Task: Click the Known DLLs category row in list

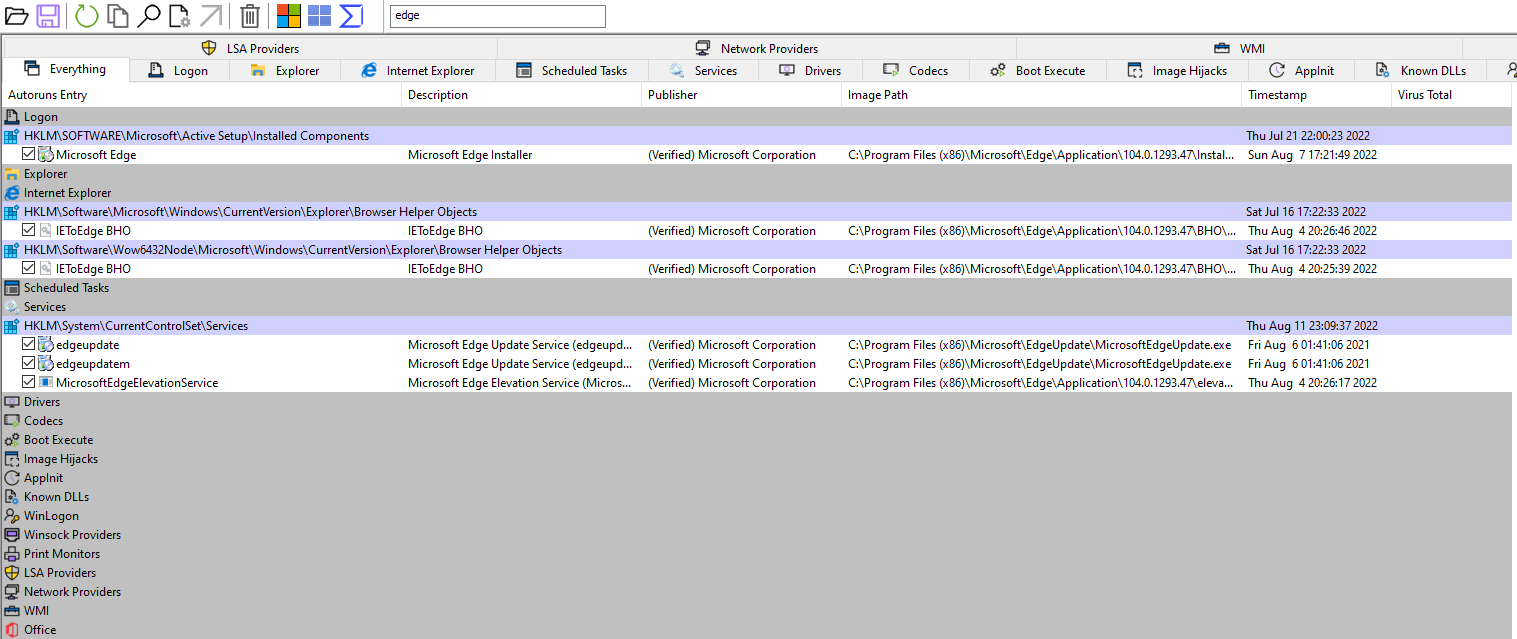Action: point(757,497)
